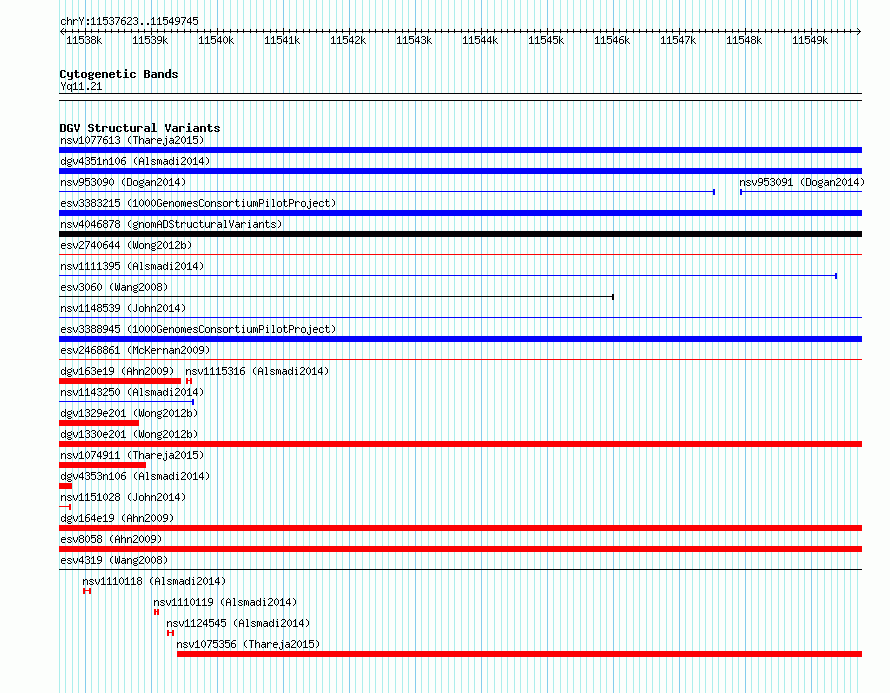Click the blue nsv1143250 variant line
Viewport: 890px width, 693px height.
pyautogui.click(x=127, y=402)
